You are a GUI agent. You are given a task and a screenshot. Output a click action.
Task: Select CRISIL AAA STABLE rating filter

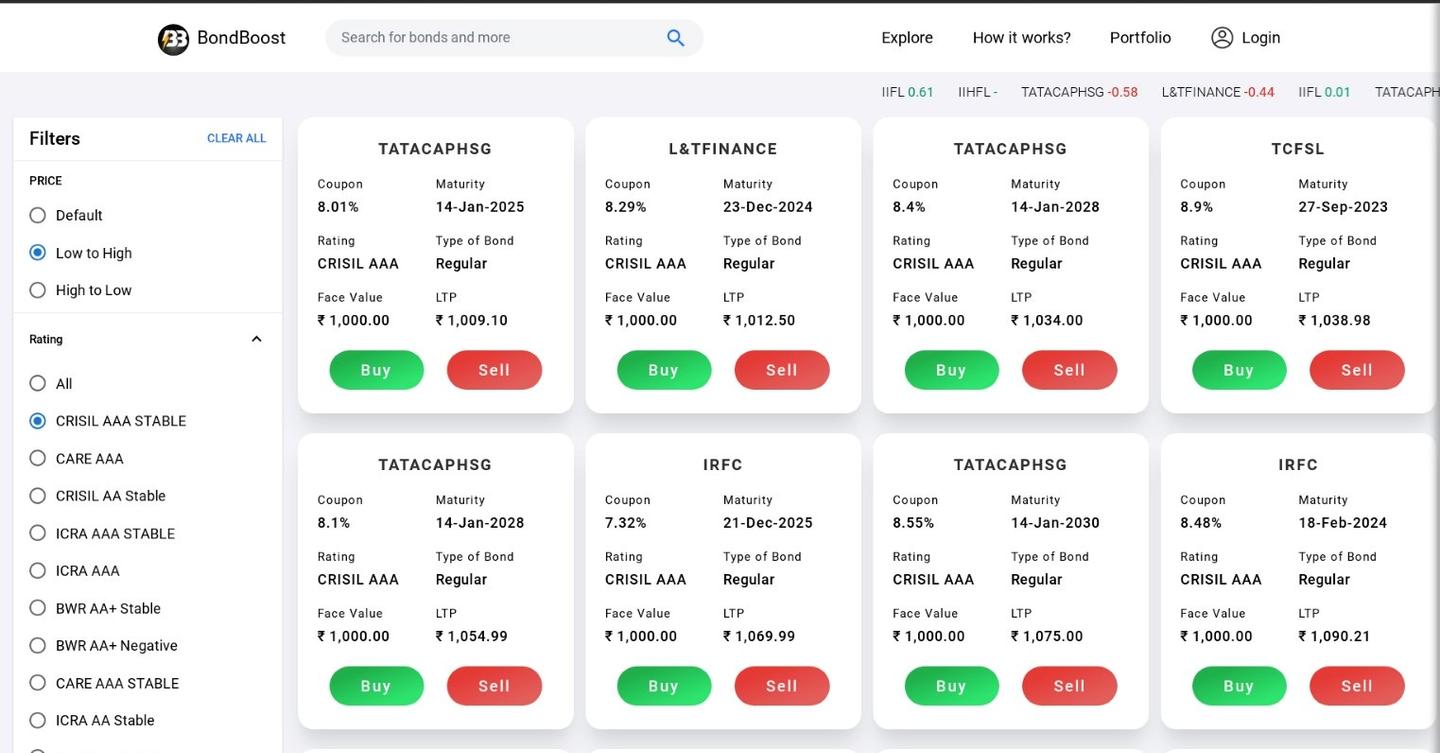pos(38,421)
